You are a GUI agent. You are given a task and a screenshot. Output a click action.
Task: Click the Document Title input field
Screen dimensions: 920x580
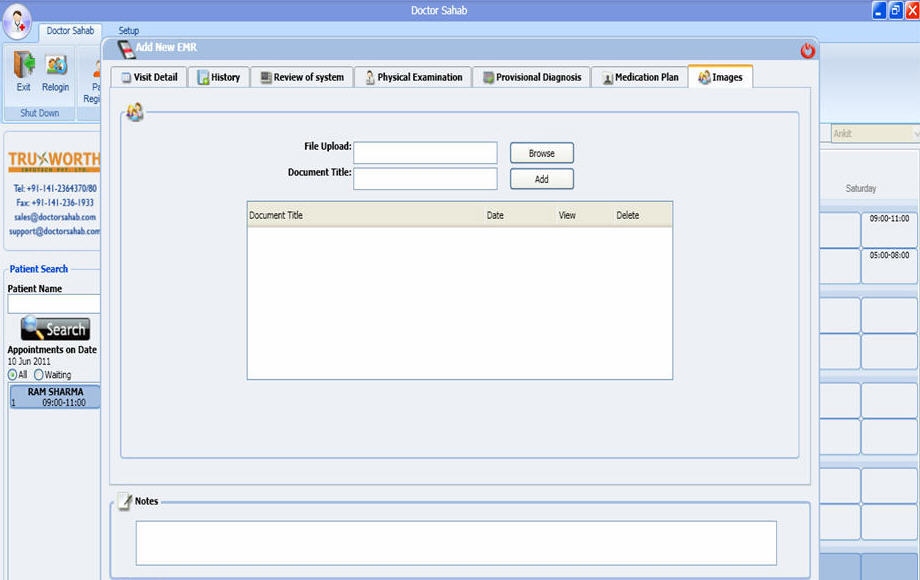coord(425,179)
